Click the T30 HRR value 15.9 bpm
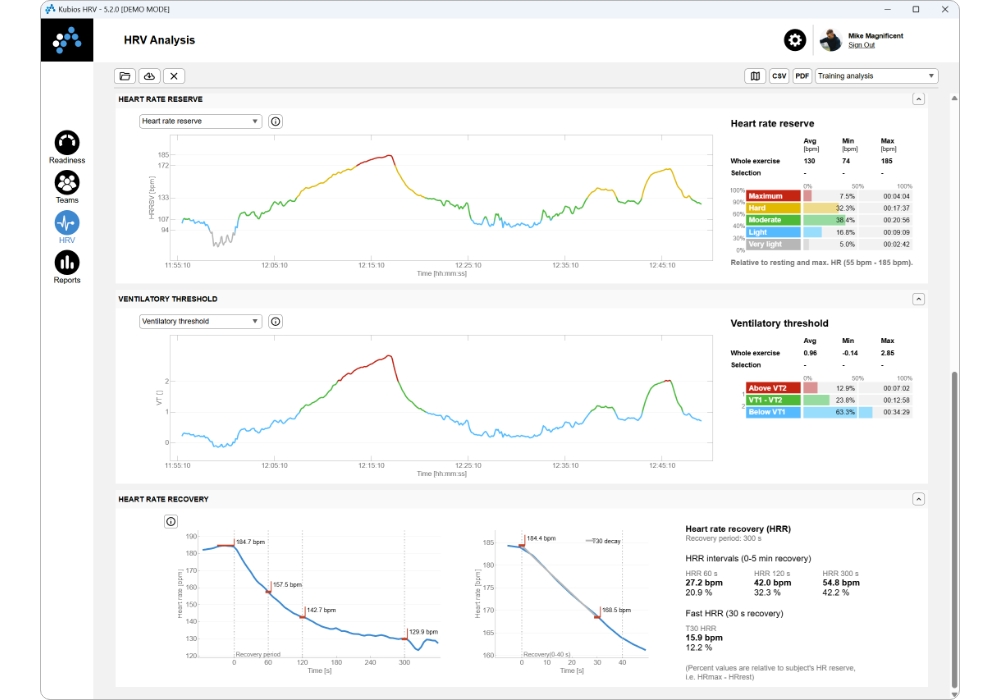 point(704,638)
